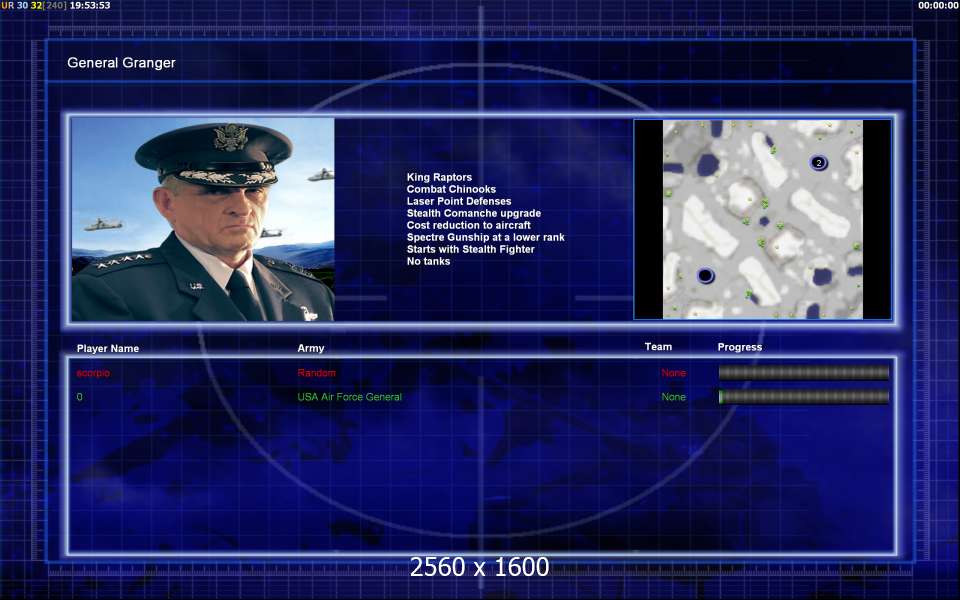This screenshot has height=600, width=960.
Task: Click General Granger's portrait
Action: pos(203,220)
